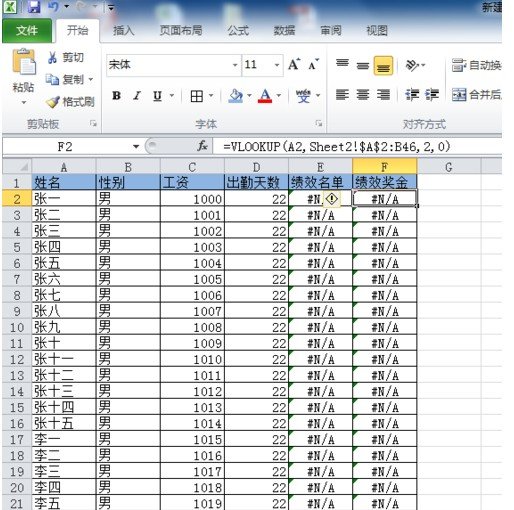Toggle italic formatting
Image resolution: width=514 pixels, height=510 pixels.
(x=137, y=96)
